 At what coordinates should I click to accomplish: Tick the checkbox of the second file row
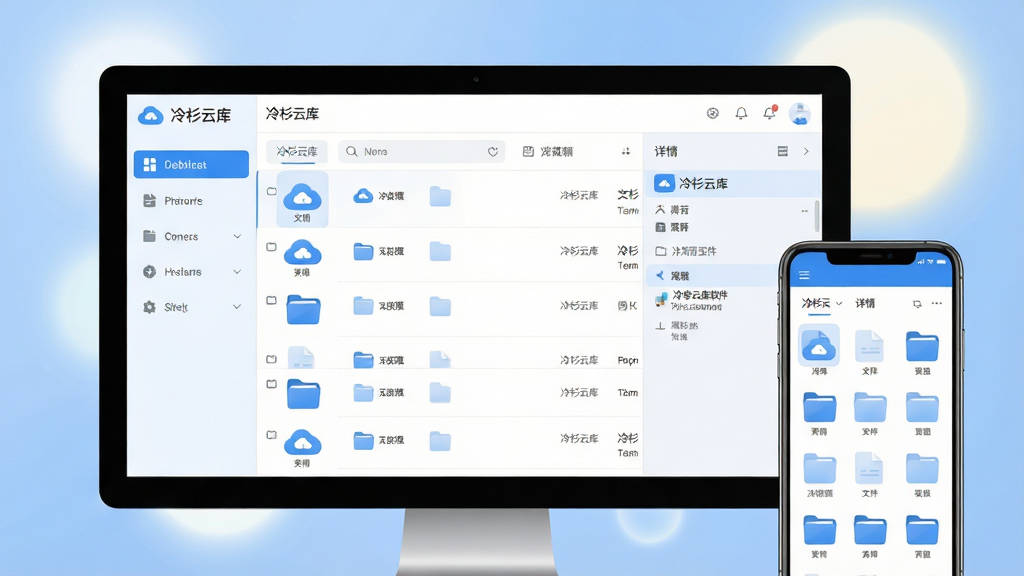pyautogui.click(x=272, y=247)
